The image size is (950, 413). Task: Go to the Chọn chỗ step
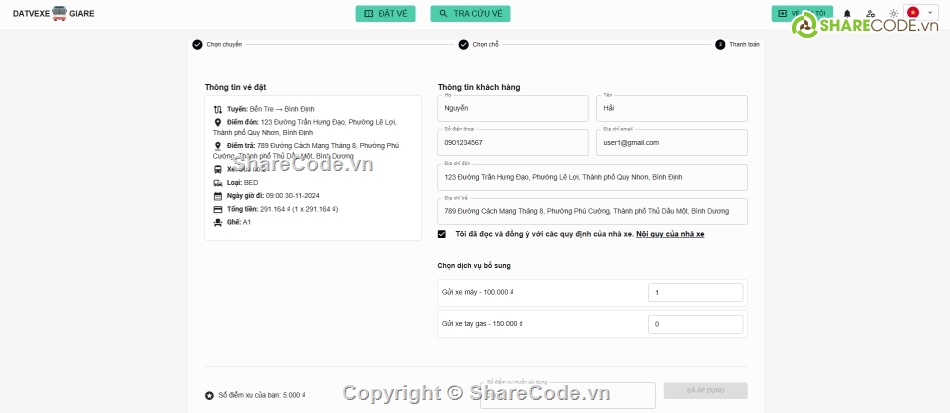pyautogui.click(x=479, y=44)
